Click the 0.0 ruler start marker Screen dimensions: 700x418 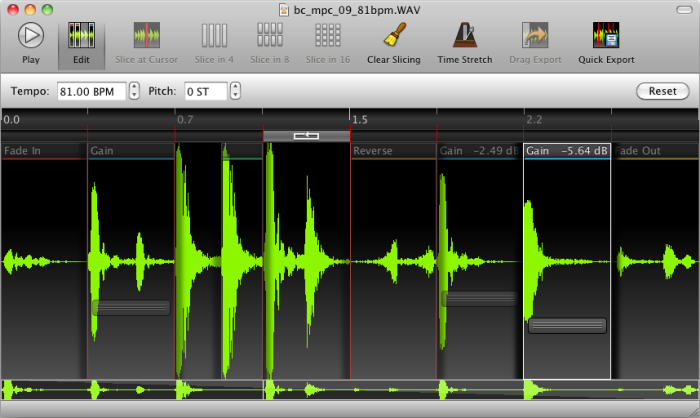pos(11,120)
